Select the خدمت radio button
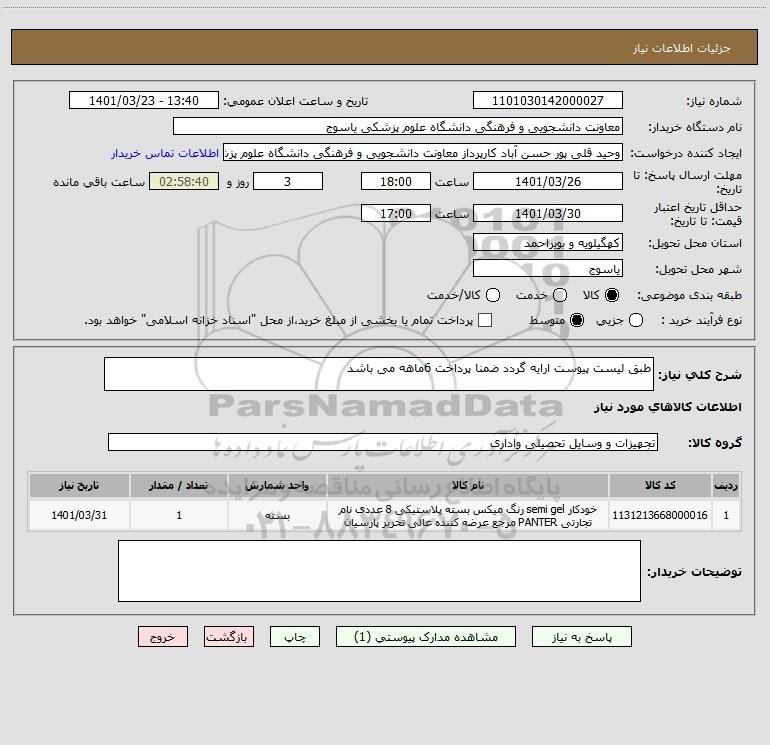The height and width of the screenshot is (745, 770). click(560, 295)
